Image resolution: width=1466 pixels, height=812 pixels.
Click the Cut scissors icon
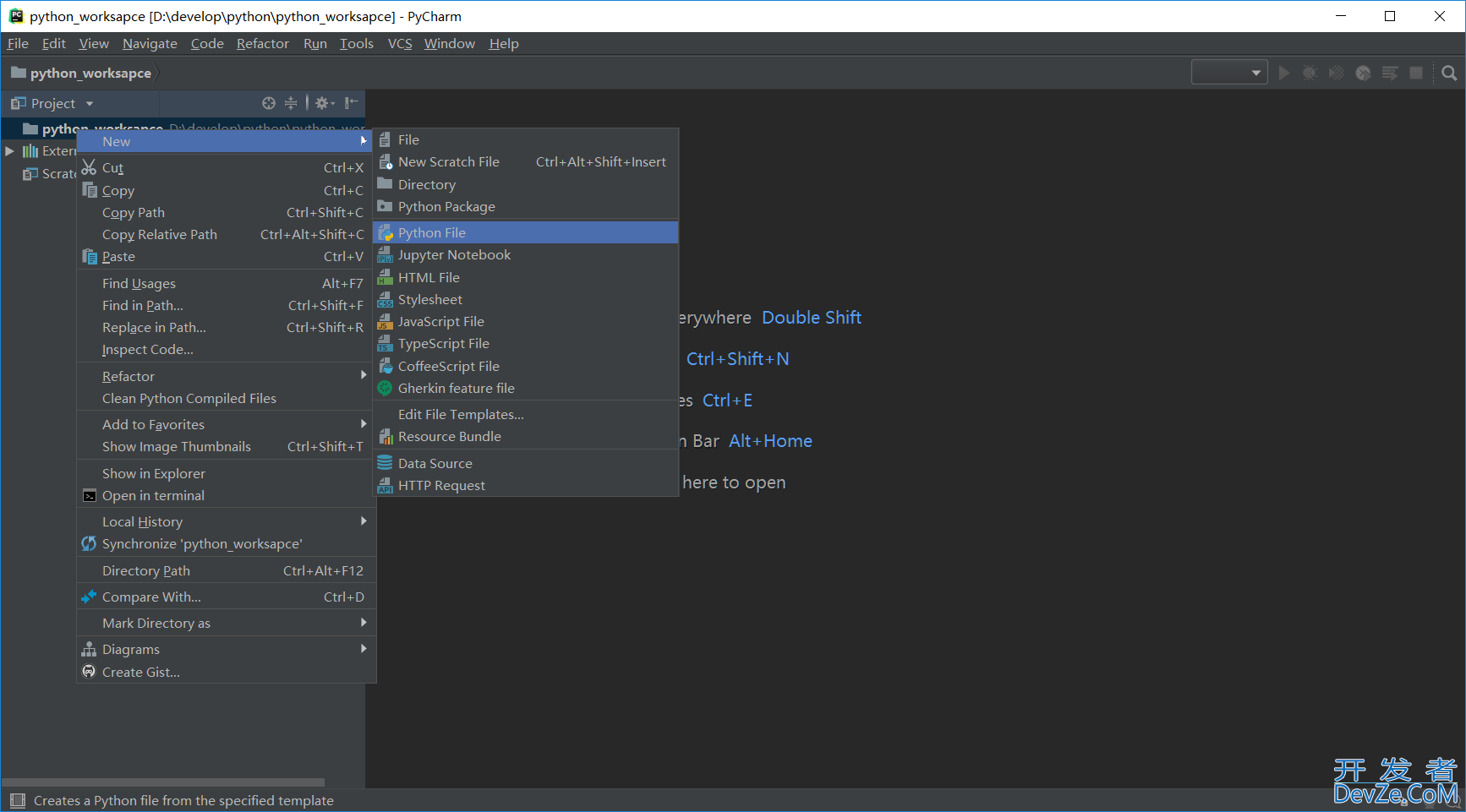[x=89, y=167]
